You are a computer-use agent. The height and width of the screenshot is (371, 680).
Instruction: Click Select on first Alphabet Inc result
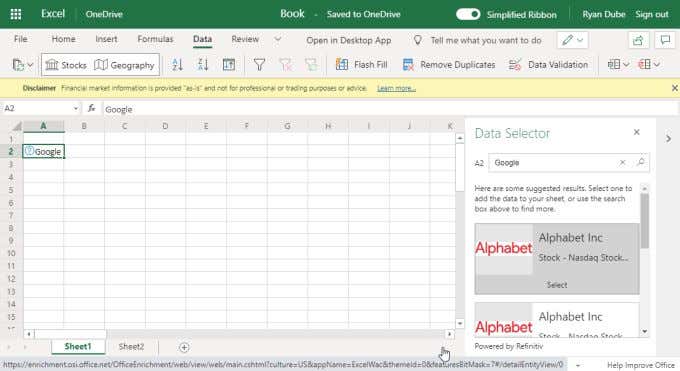tap(557, 285)
